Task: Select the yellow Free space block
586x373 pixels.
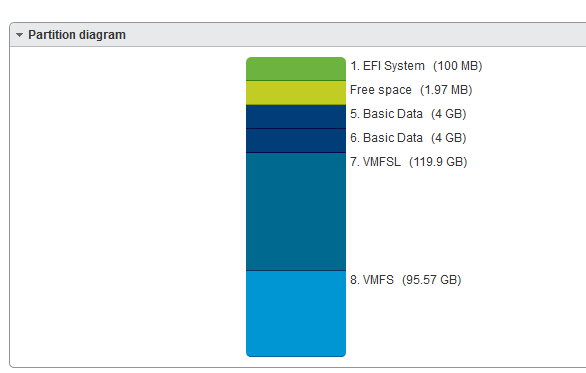Action: click(x=296, y=93)
